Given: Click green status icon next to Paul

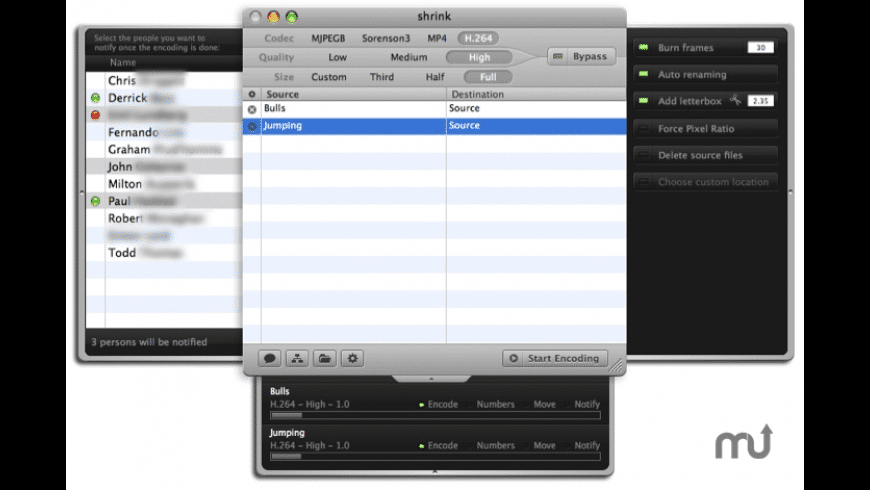Looking at the screenshot, I should tap(95, 201).
